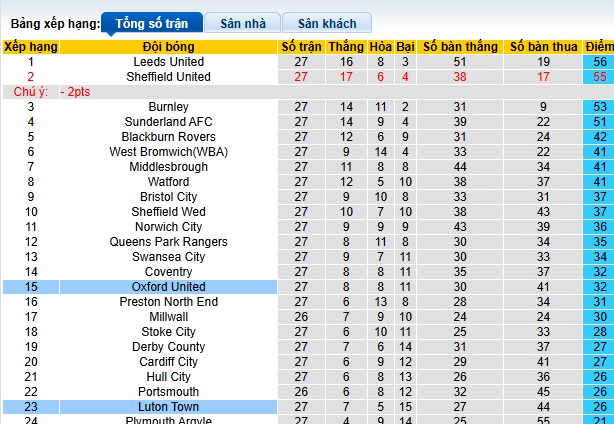This screenshot has width=614, height=424.
Task: Open the Sân nhà tab
Action: point(241,22)
